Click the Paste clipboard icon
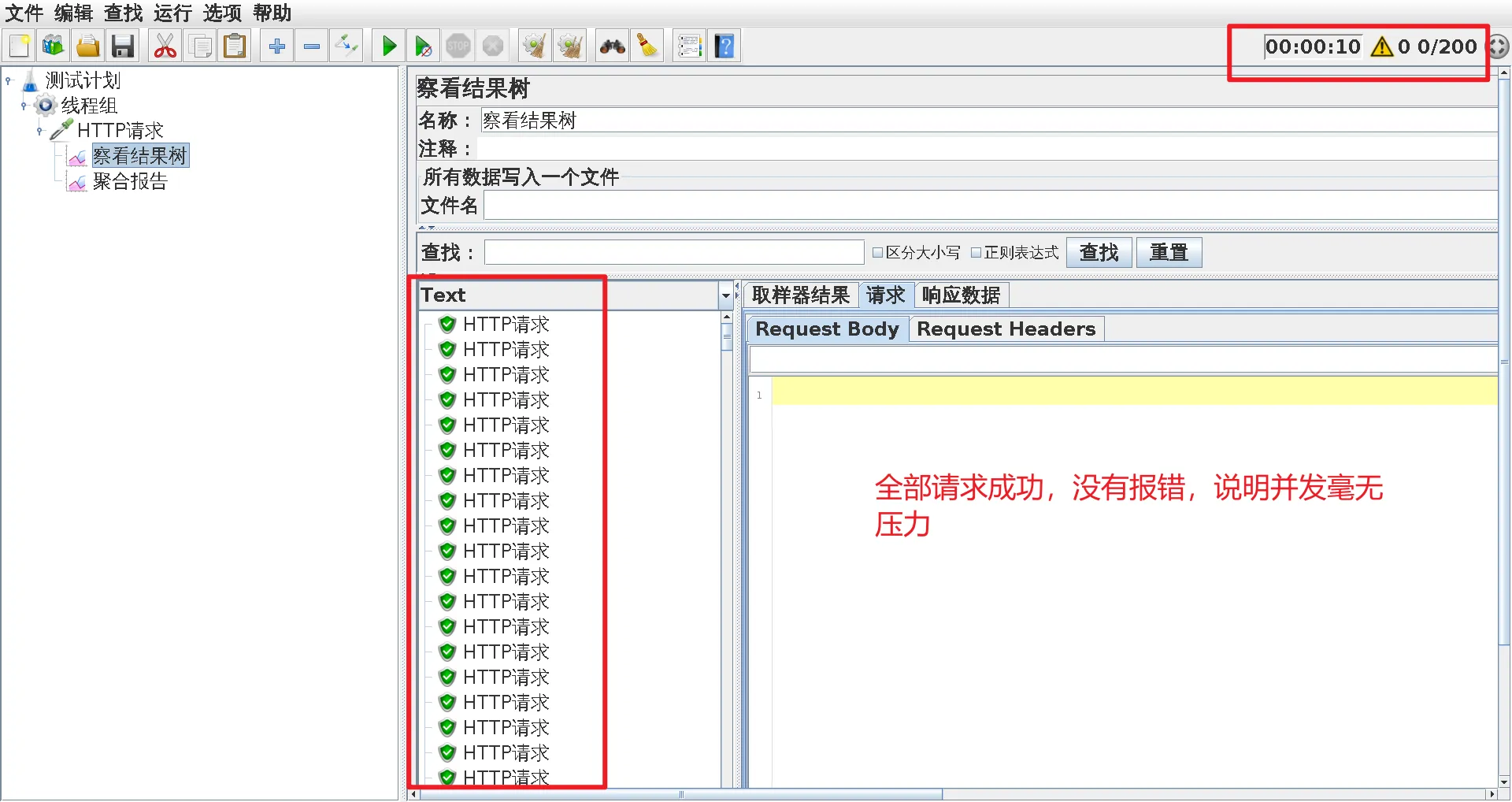The width and height of the screenshot is (1512, 802). 235,46
